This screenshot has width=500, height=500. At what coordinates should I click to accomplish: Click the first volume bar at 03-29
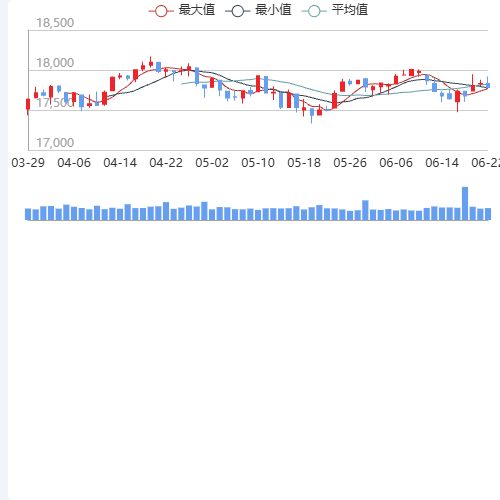pyautogui.click(x=28, y=214)
